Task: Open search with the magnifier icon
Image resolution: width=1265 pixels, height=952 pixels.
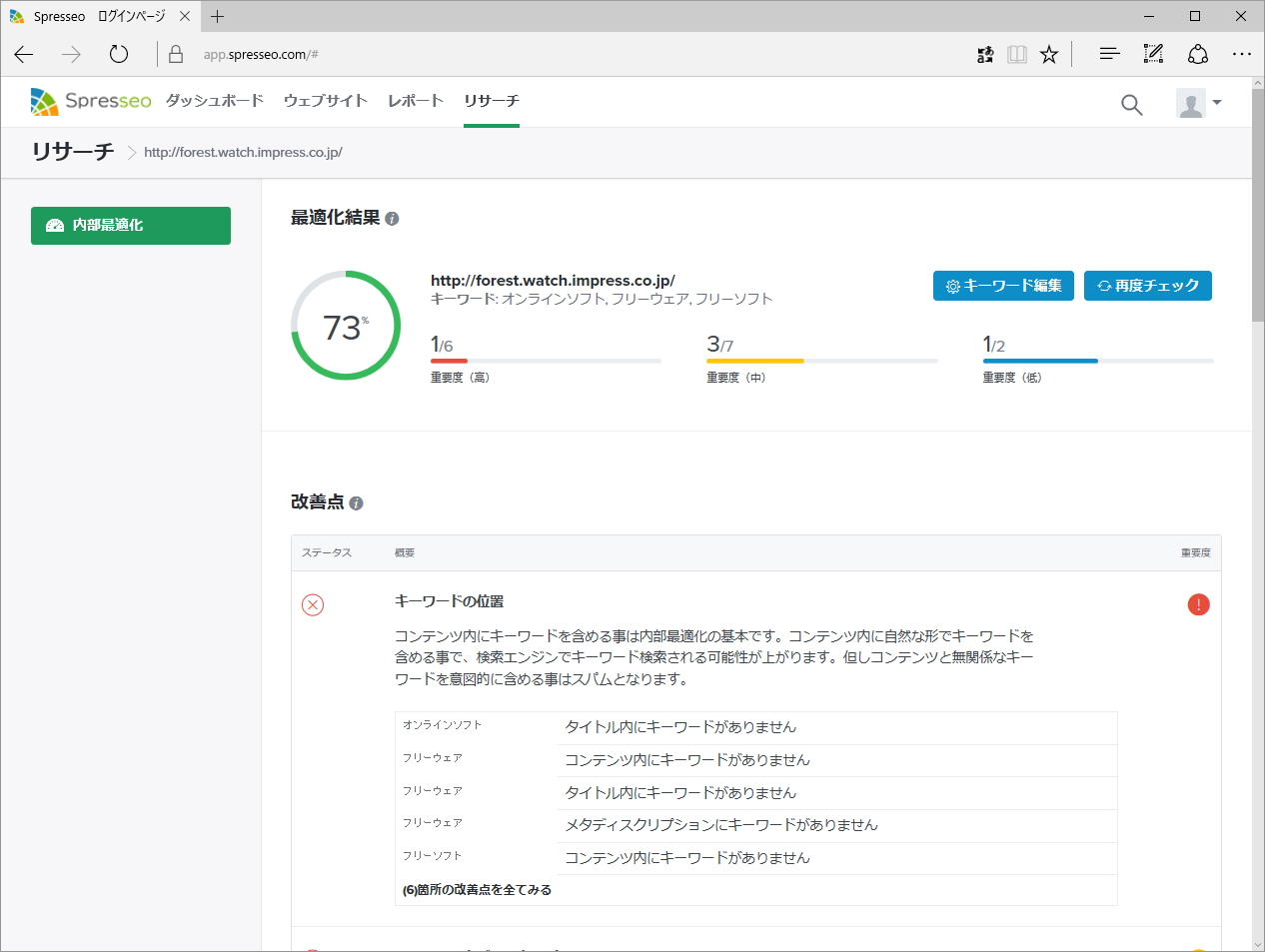Action: pyautogui.click(x=1130, y=104)
